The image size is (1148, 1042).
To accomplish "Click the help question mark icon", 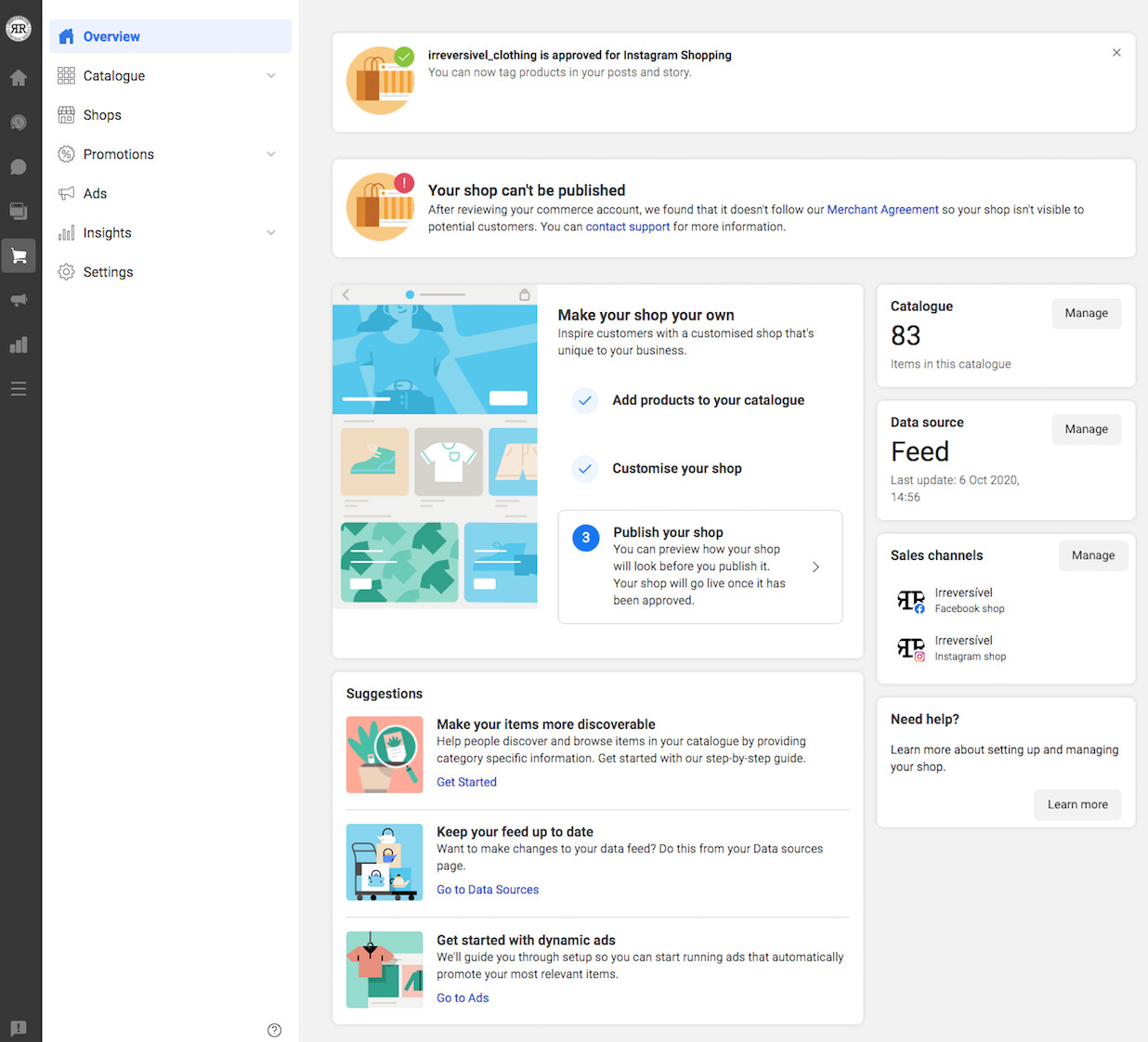I will click(x=274, y=1030).
